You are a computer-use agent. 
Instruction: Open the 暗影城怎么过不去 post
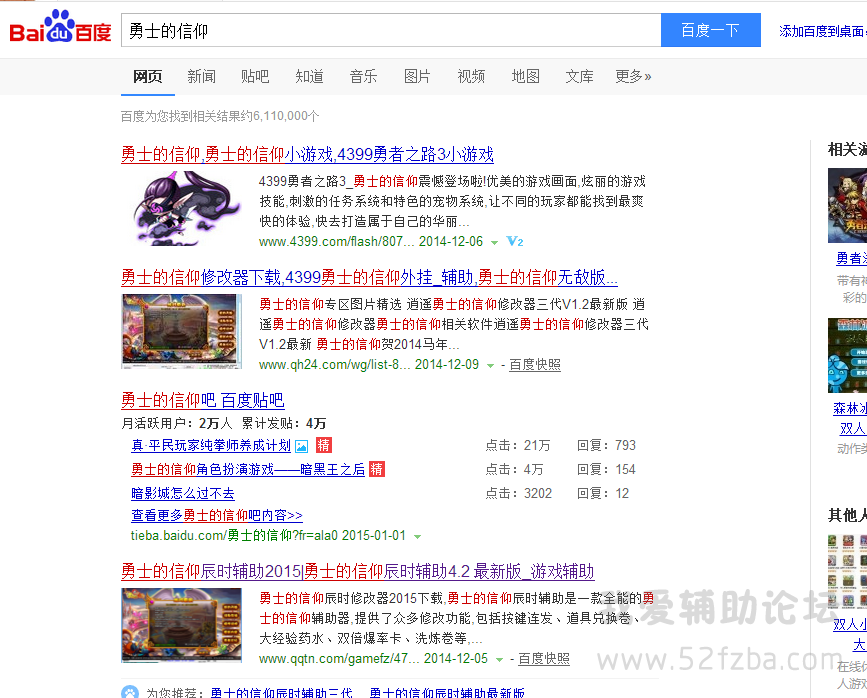coord(182,493)
